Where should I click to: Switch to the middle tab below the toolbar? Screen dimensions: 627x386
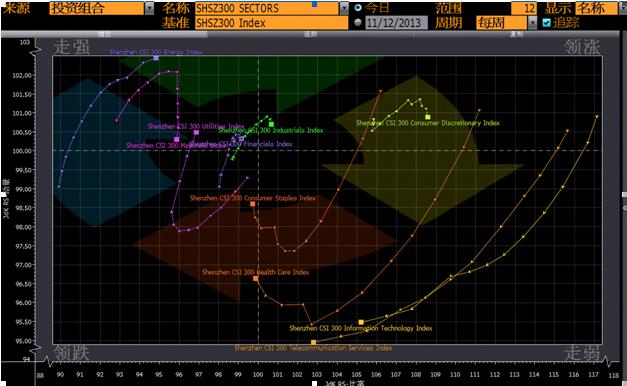tap(310, 34)
